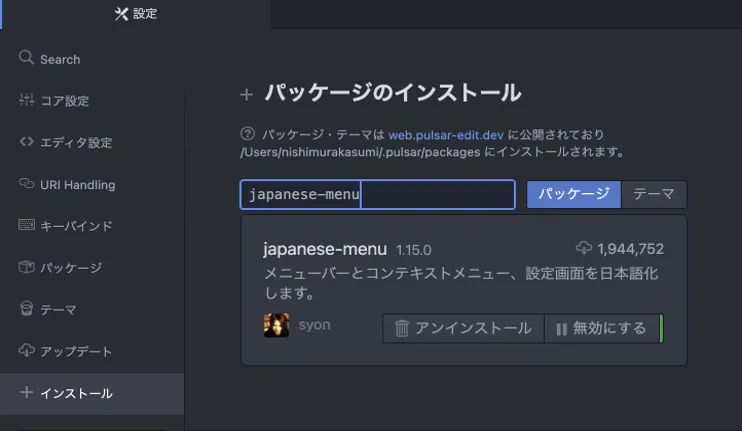Viewport: 742px width, 431px height.
Task: Click the version number 1.15.0
Action: tap(414, 250)
